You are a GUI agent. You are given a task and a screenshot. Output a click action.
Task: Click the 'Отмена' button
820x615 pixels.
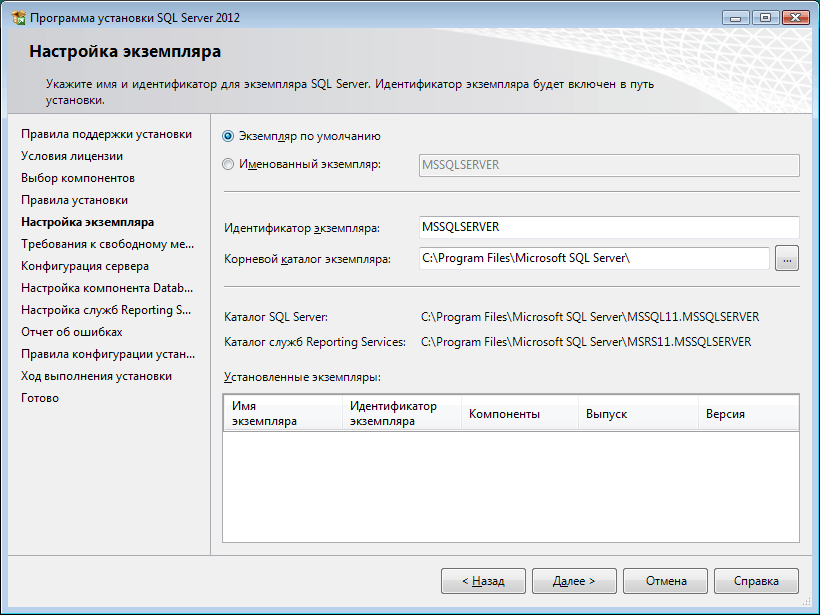tap(665, 581)
